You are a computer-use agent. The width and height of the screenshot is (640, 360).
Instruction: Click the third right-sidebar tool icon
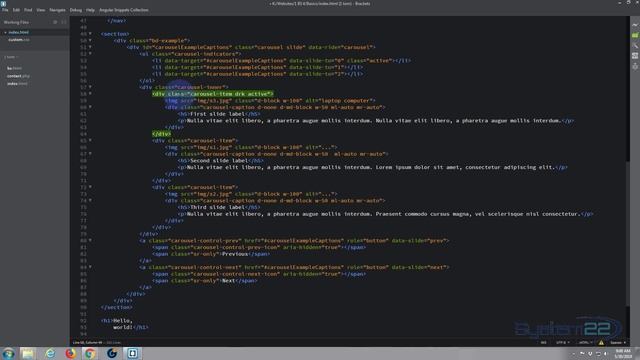click(x=635, y=46)
